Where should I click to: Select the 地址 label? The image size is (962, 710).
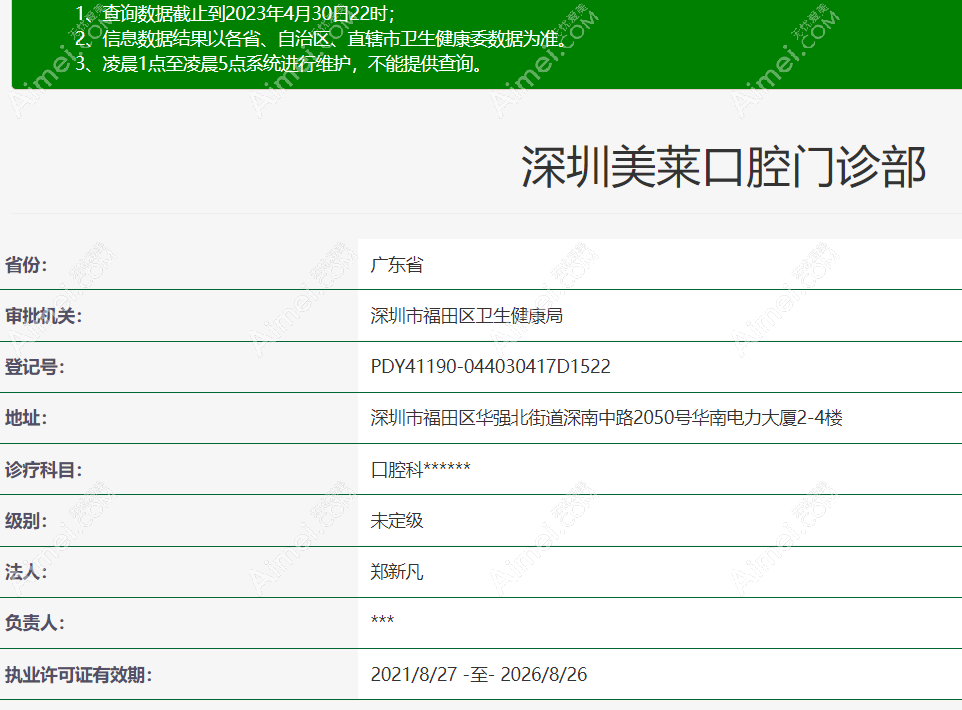point(26,418)
